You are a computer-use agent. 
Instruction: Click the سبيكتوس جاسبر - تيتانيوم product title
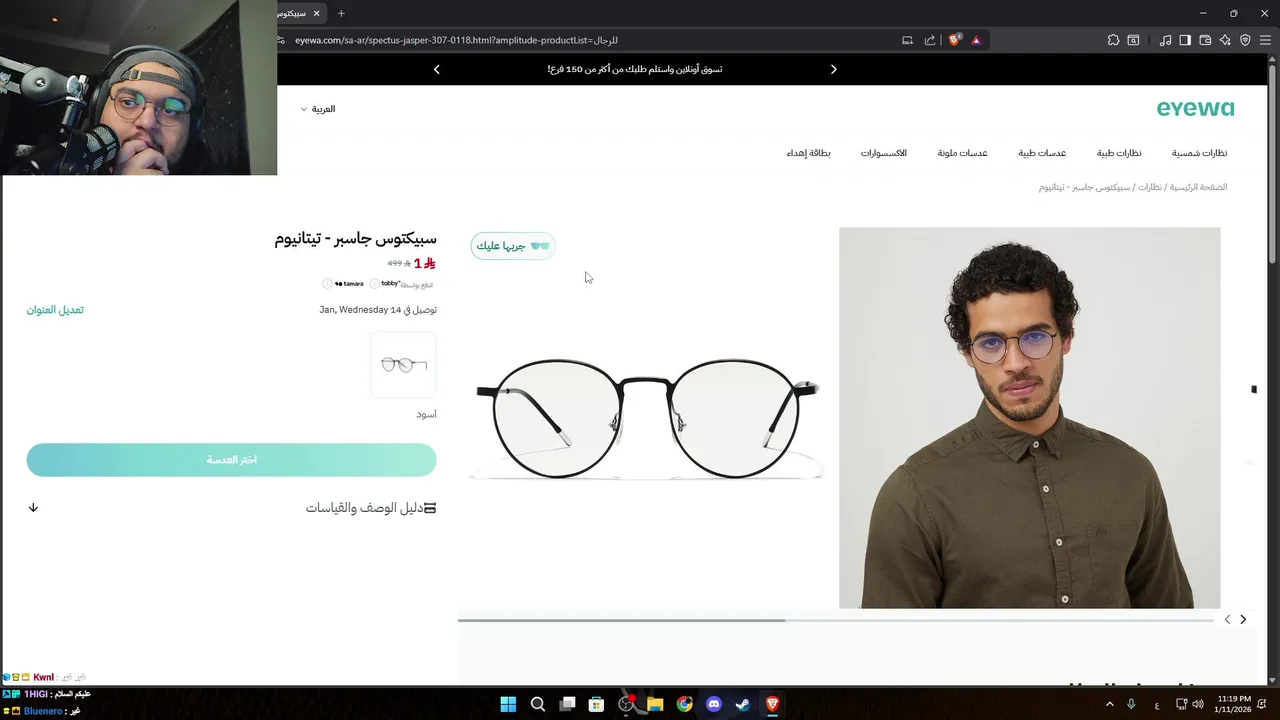pos(356,239)
